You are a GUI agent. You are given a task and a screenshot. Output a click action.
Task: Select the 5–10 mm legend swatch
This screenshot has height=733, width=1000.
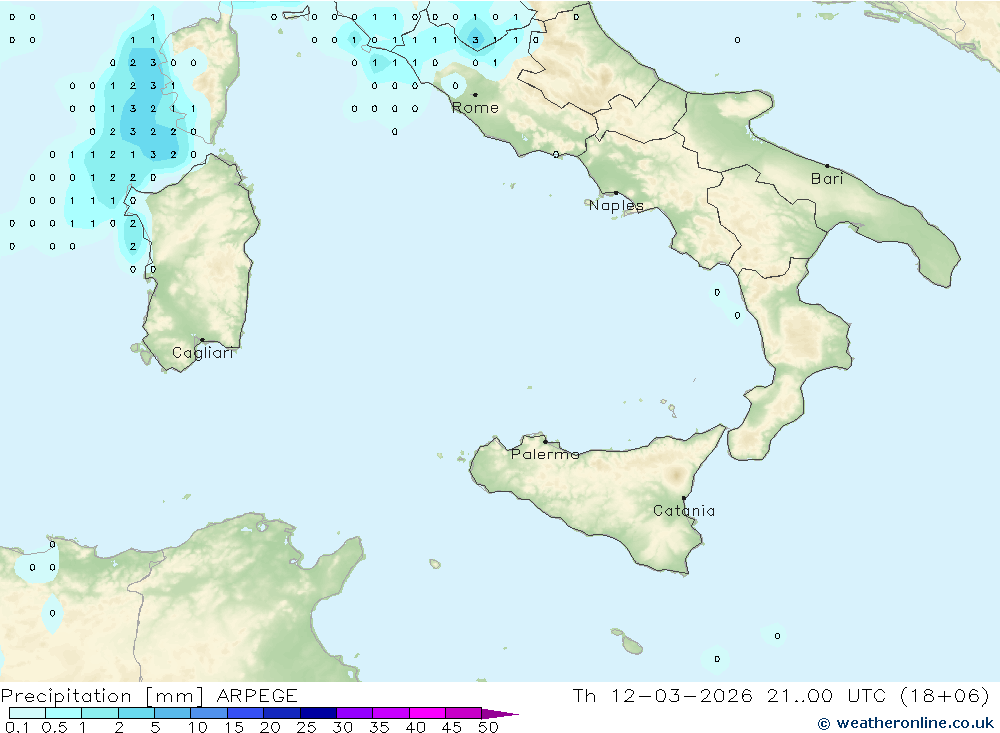(x=173, y=713)
